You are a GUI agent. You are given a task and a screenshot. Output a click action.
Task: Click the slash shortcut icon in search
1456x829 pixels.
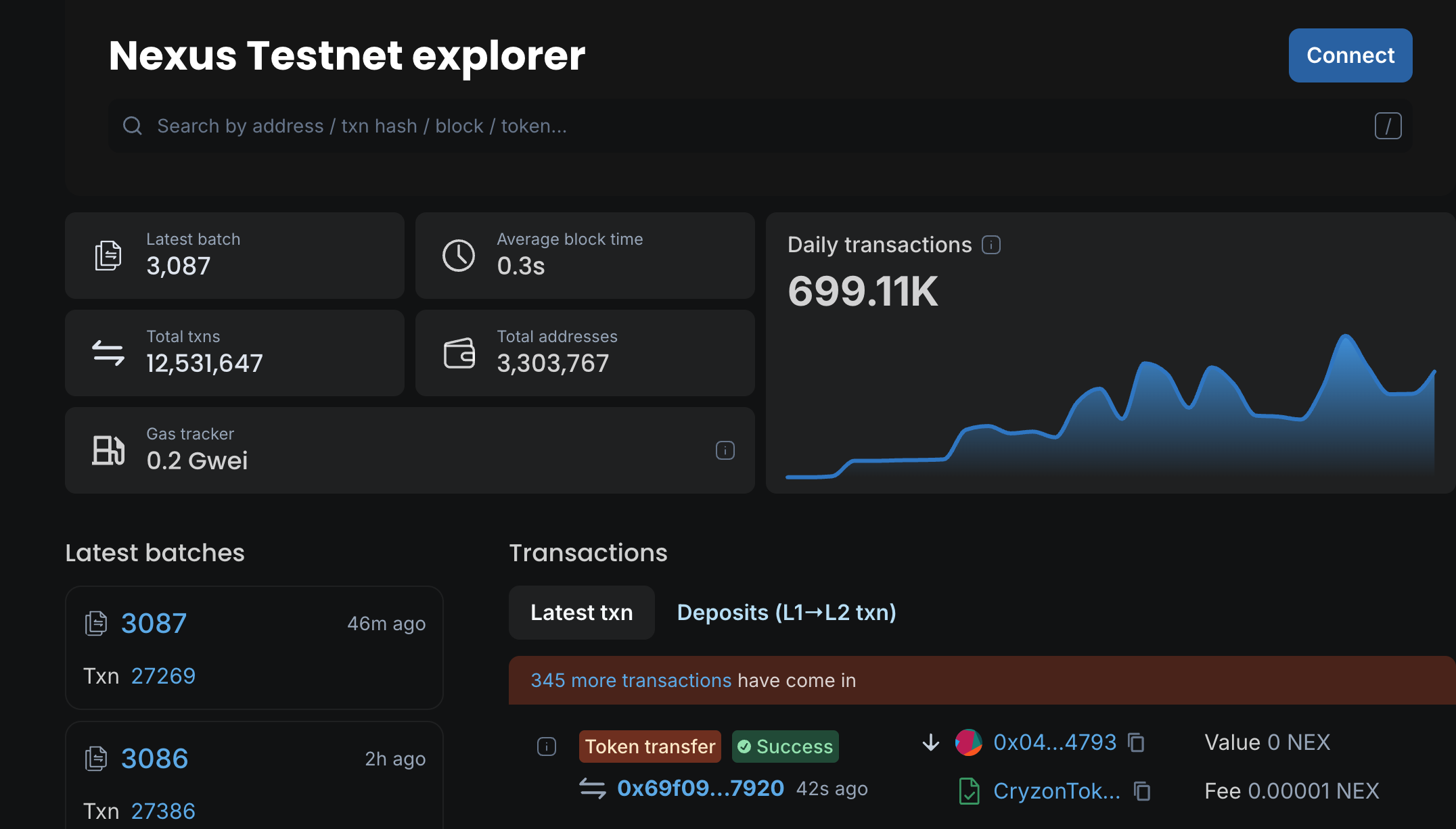pos(1388,126)
